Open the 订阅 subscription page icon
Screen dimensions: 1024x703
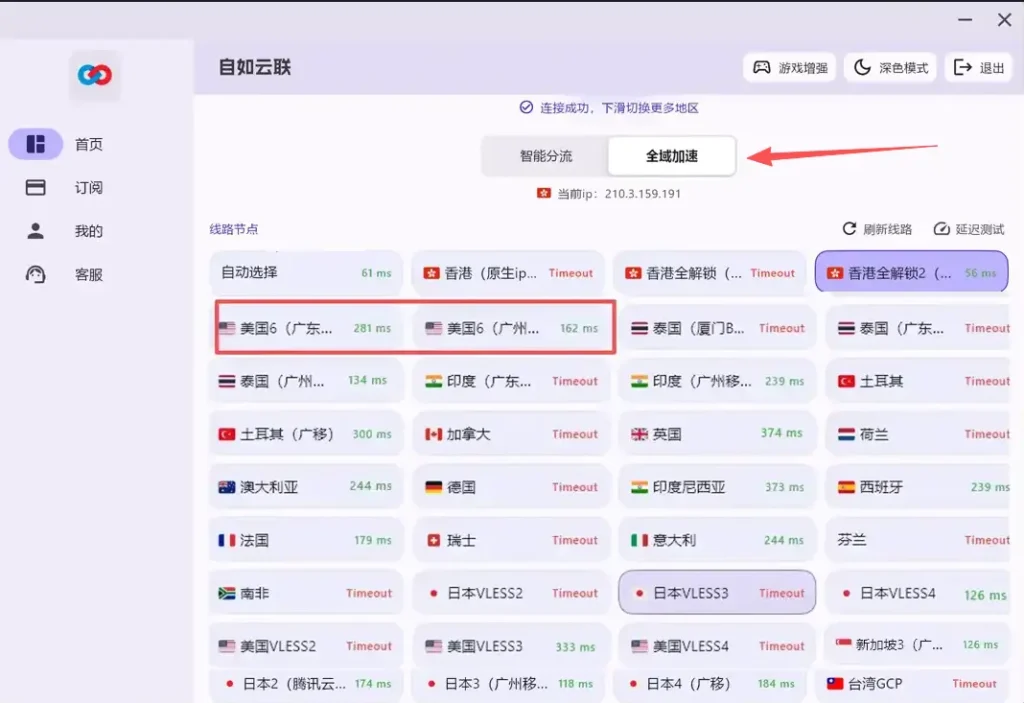(34, 187)
